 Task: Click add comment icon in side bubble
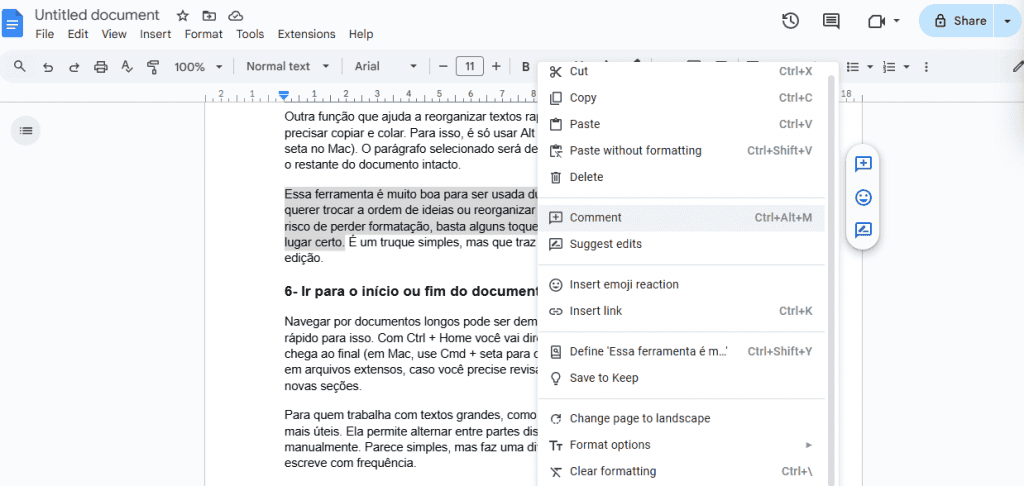coord(863,165)
